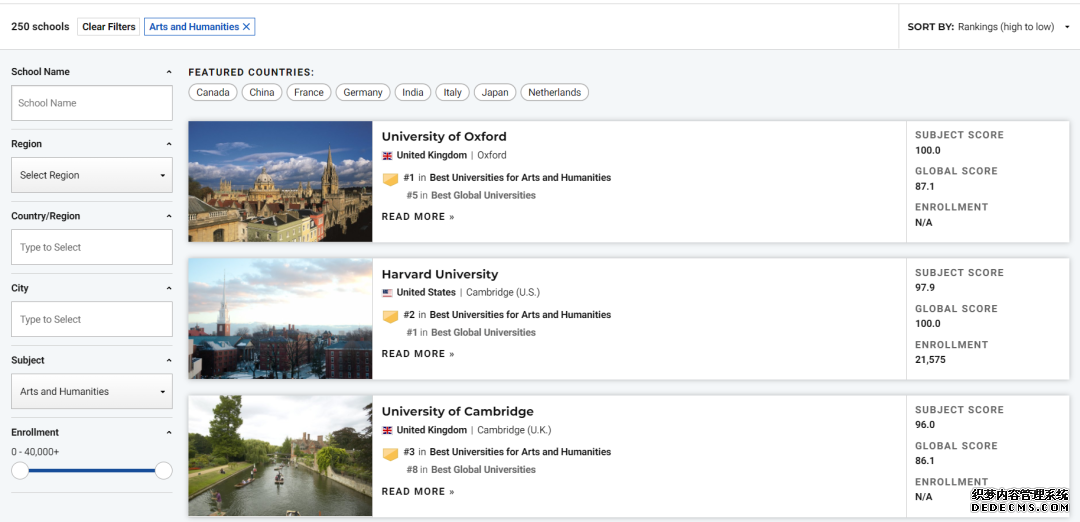The image size is (1080, 522).
Task: Click the Clear Filters button
Action: pos(109,27)
